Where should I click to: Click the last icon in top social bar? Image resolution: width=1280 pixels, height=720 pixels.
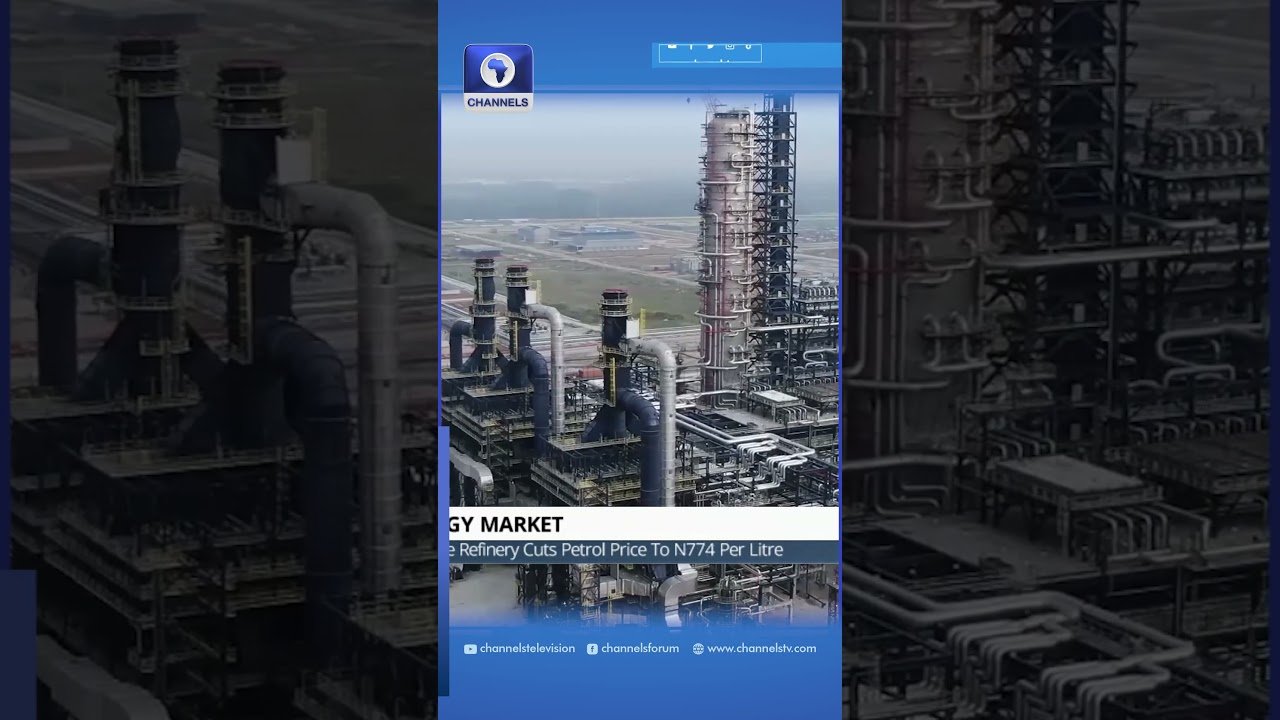point(748,46)
